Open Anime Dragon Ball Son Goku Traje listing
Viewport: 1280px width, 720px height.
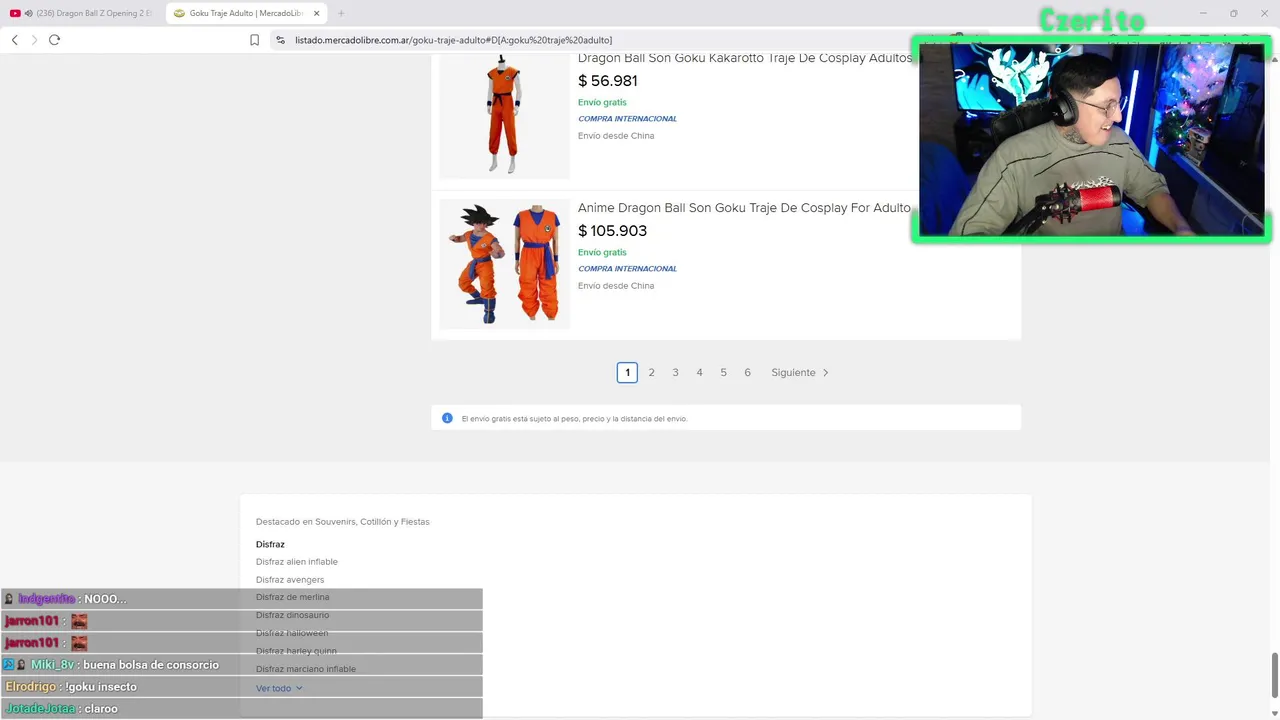(x=744, y=208)
